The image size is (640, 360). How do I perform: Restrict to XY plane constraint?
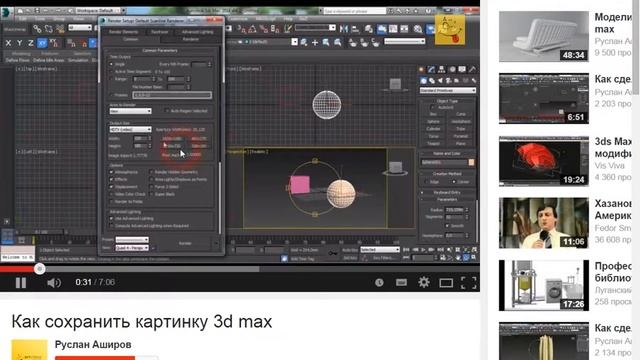(42, 42)
